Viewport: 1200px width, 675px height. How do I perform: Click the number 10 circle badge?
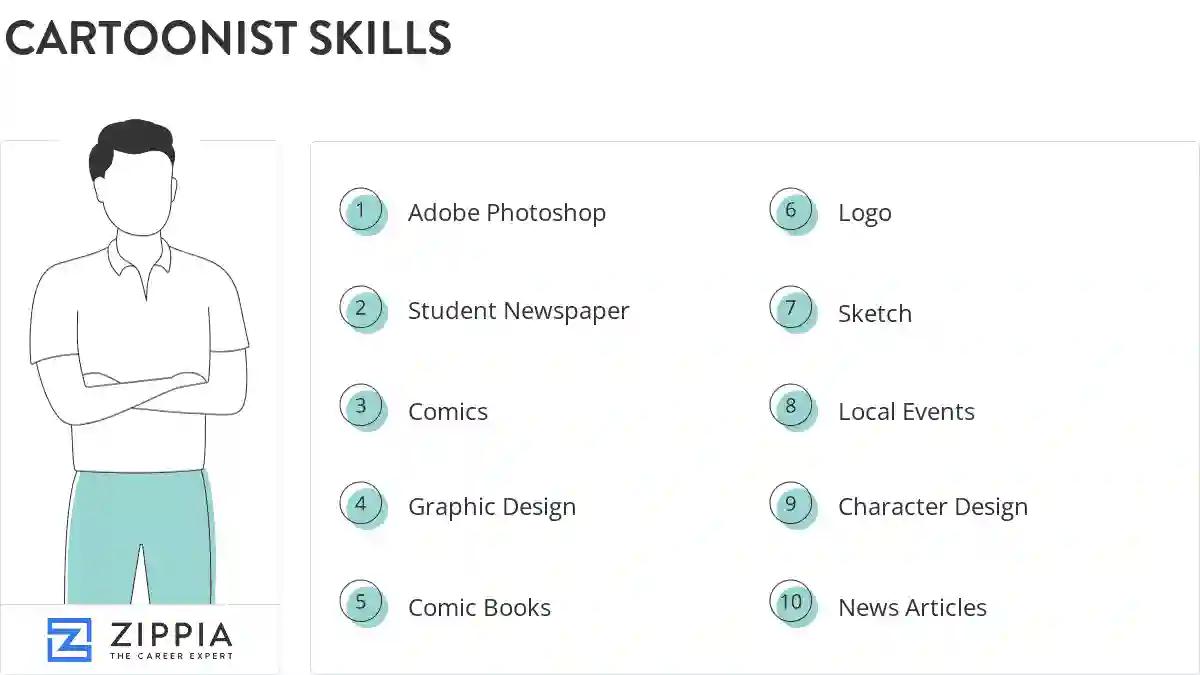tap(791, 603)
